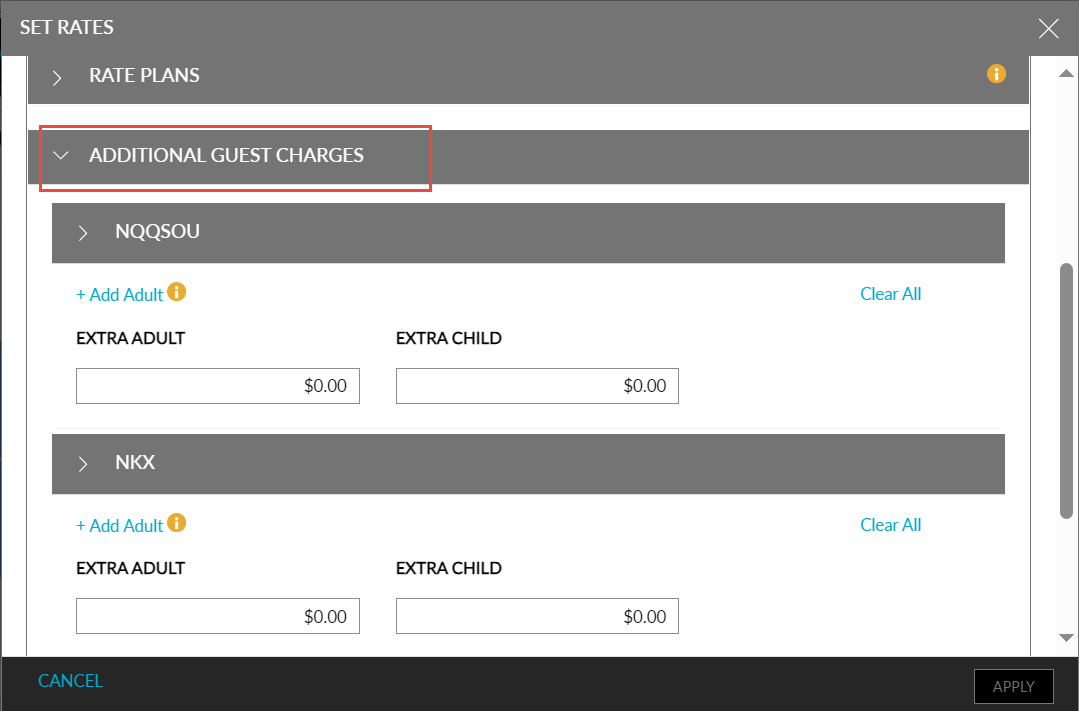This screenshot has width=1079, height=711.
Task: Click the NKX Extra Adult amount field
Action: tap(217, 617)
